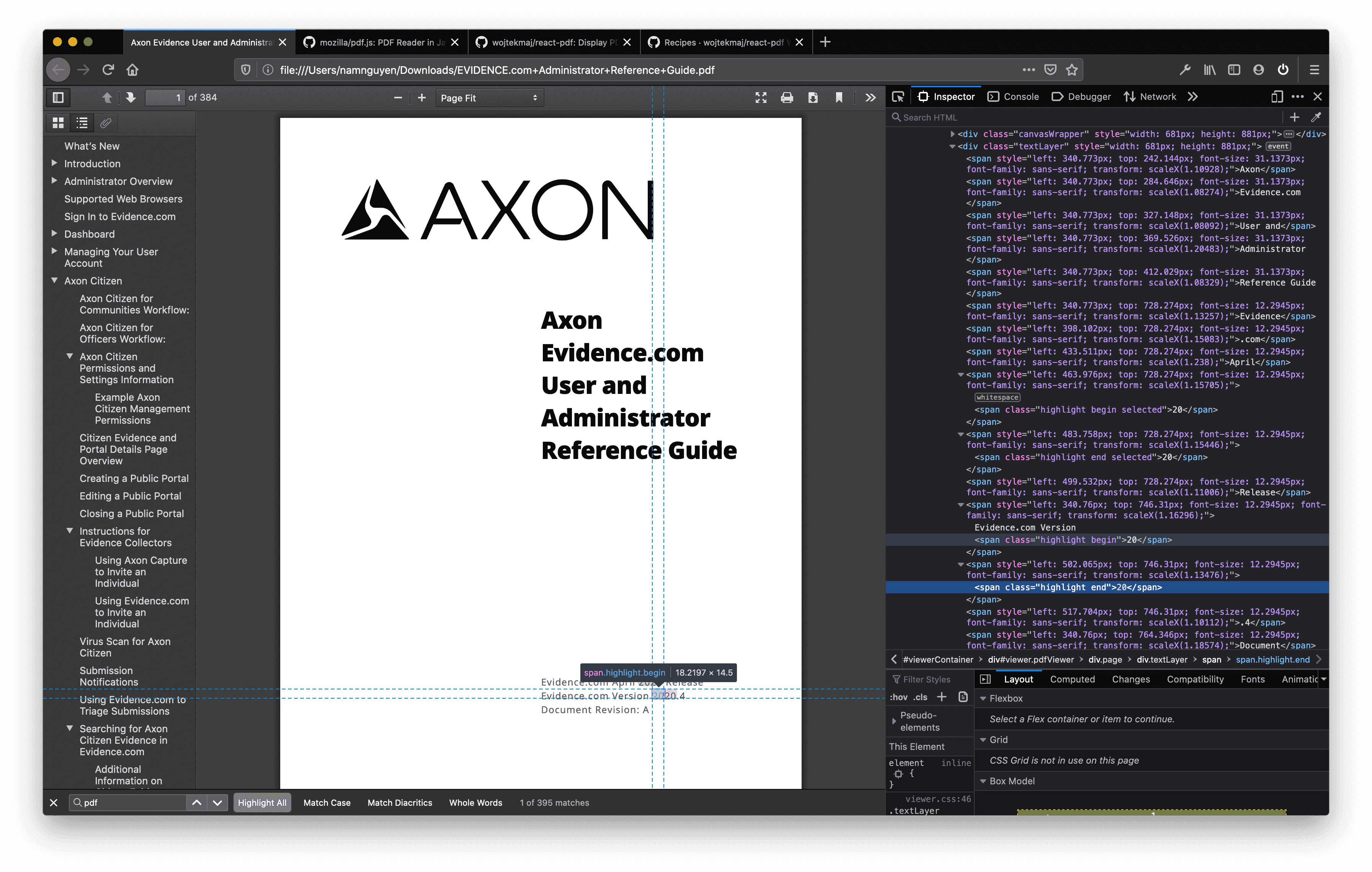Open Supported Web Browsers outline link
The image size is (1372, 872).
[x=123, y=199]
